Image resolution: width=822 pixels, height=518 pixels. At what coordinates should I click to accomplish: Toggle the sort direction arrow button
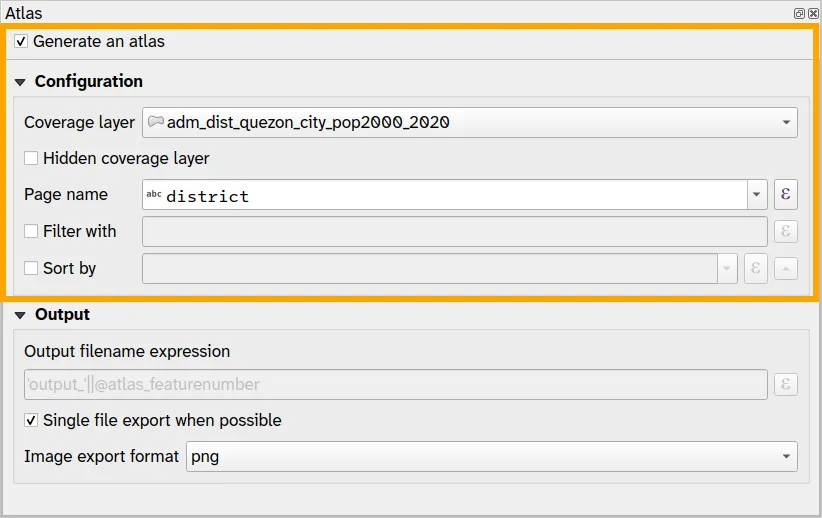point(786,268)
